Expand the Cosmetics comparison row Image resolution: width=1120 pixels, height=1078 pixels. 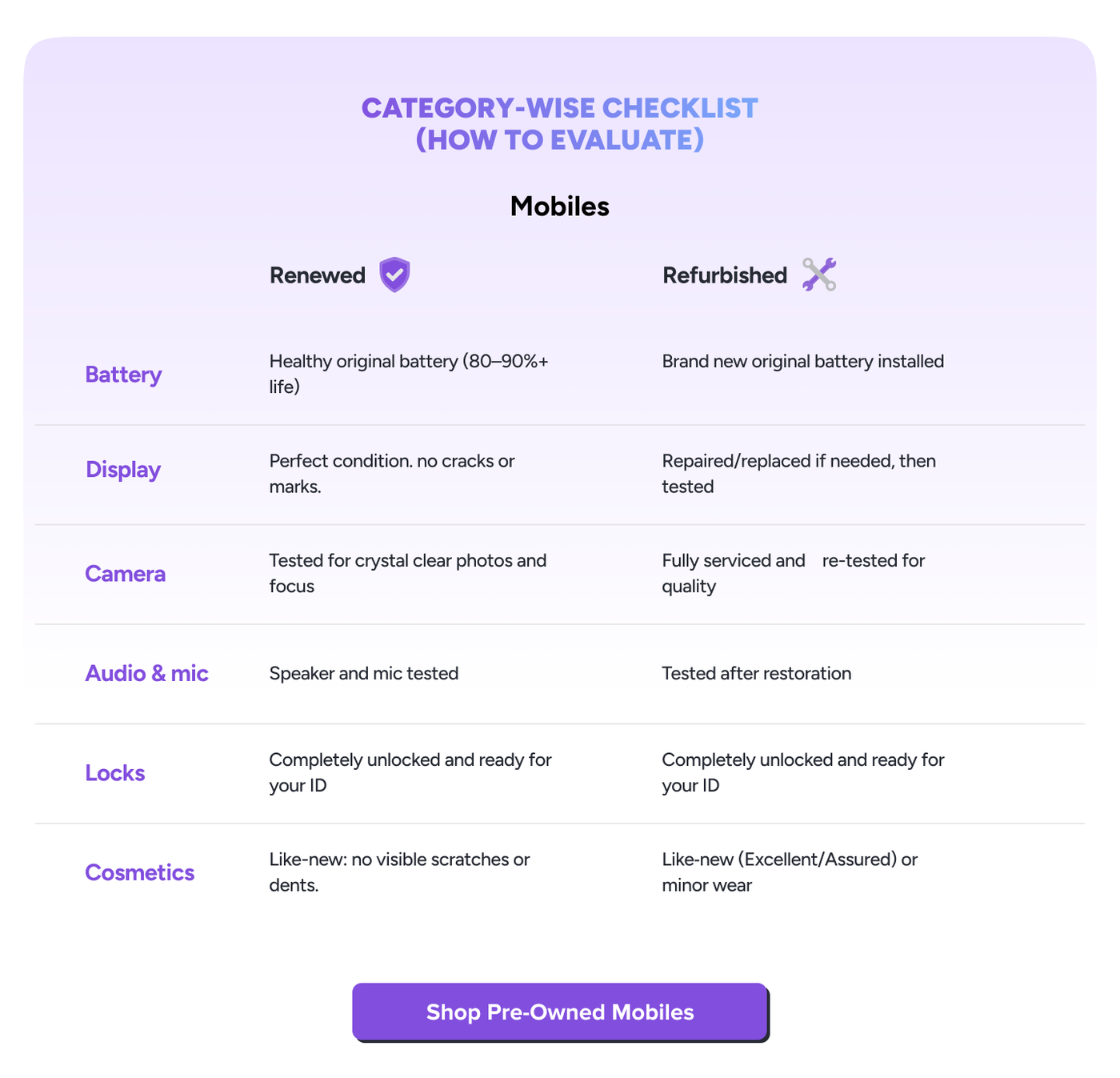(560, 872)
